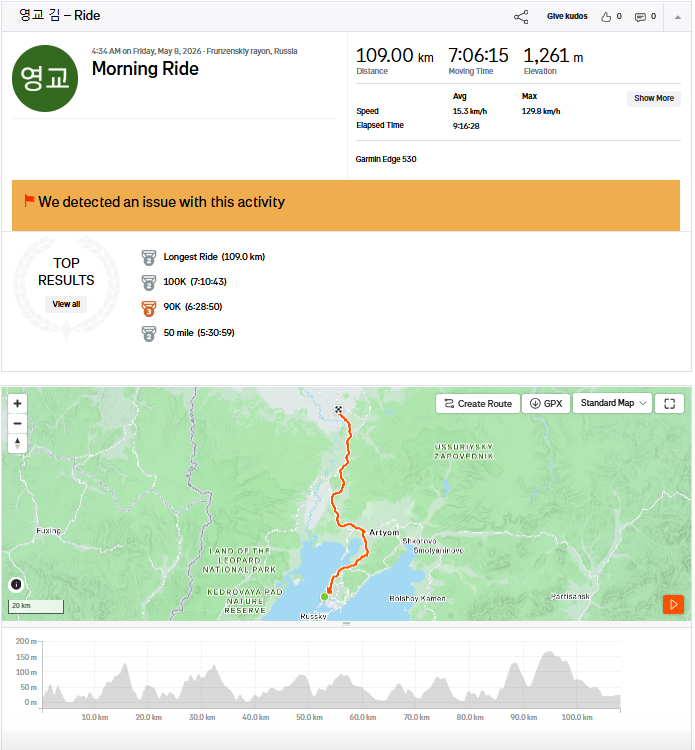Zoom in on the map
Viewport: 695px width, 750px height.
[x=17, y=403]
